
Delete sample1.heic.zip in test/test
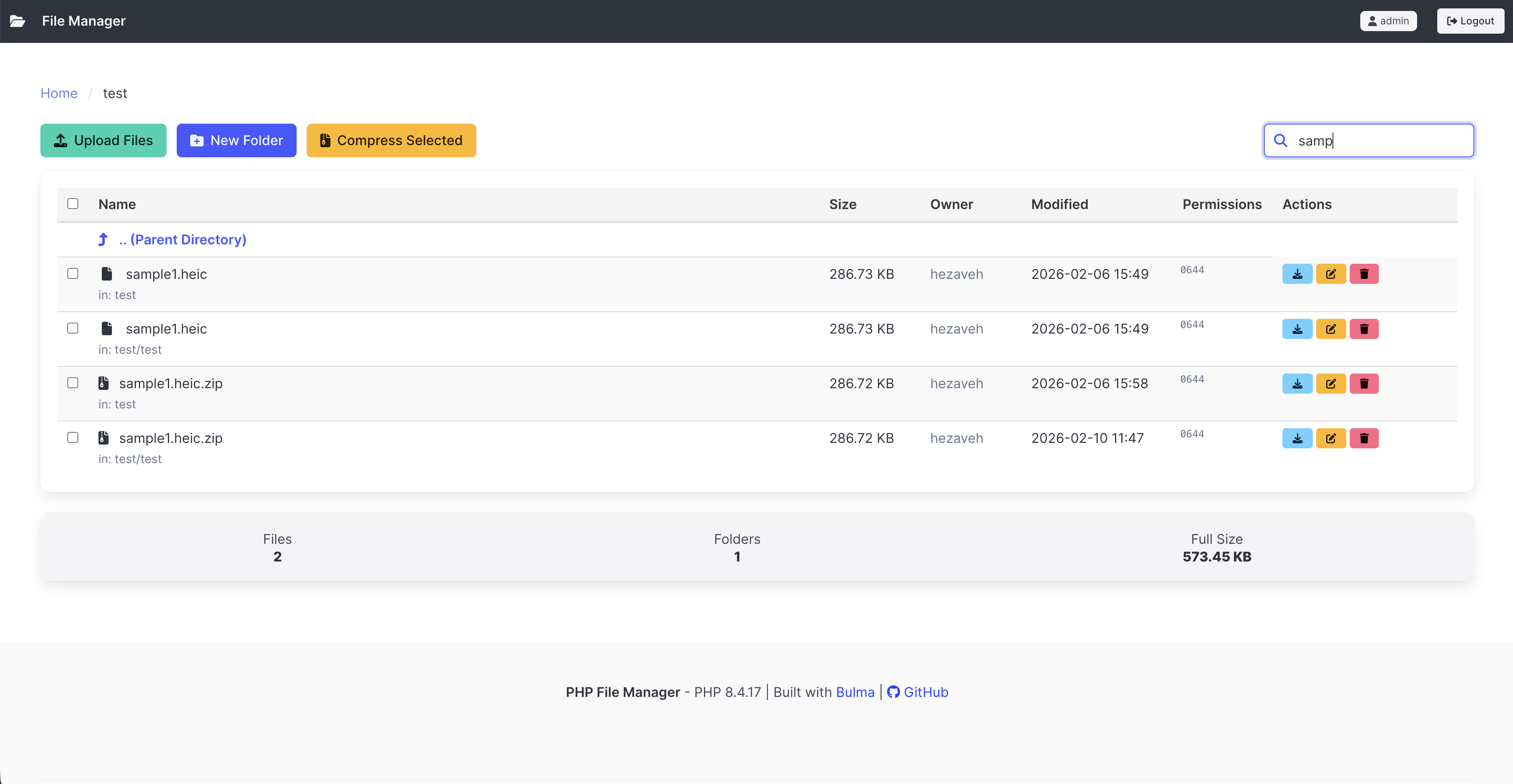[x=1364, y=438]
